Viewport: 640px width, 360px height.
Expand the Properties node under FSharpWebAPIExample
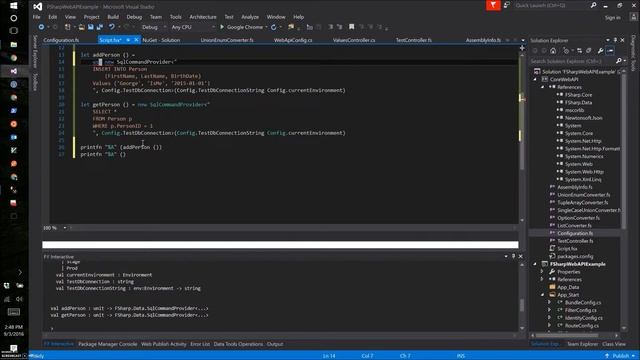(x=542, y=272)
